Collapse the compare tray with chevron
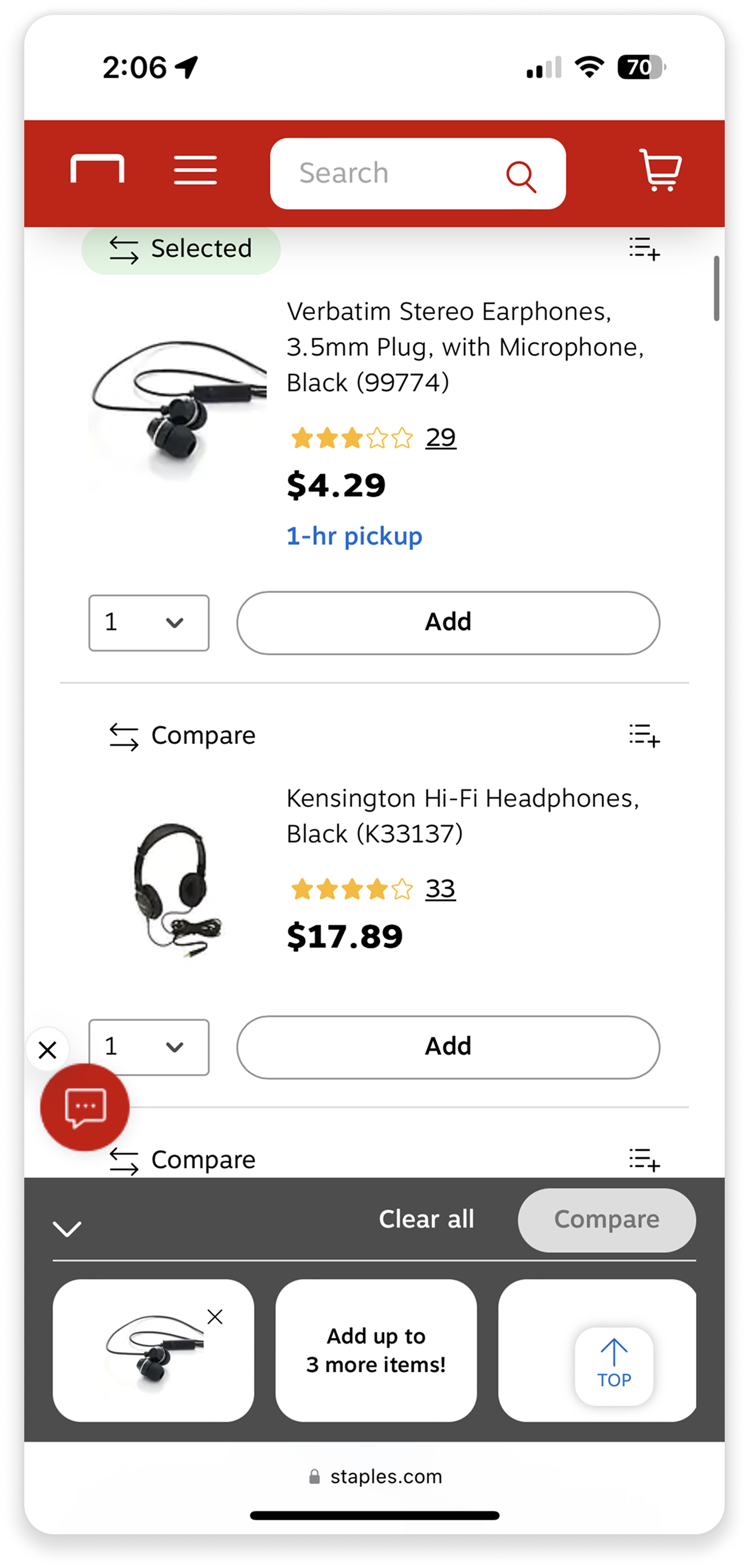The width and height of the screenshot is (749, 1568). click(x=67, y=1228)
